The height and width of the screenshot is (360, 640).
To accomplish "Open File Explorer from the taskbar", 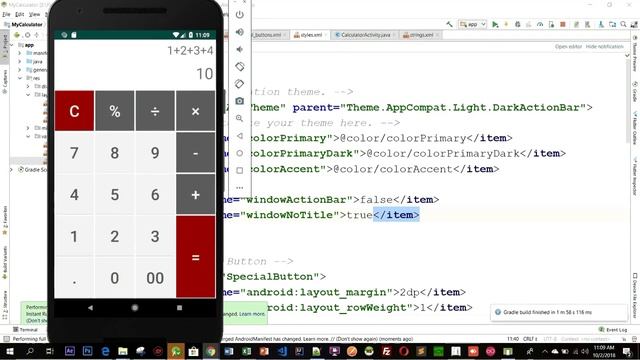I will pos(123,351).
